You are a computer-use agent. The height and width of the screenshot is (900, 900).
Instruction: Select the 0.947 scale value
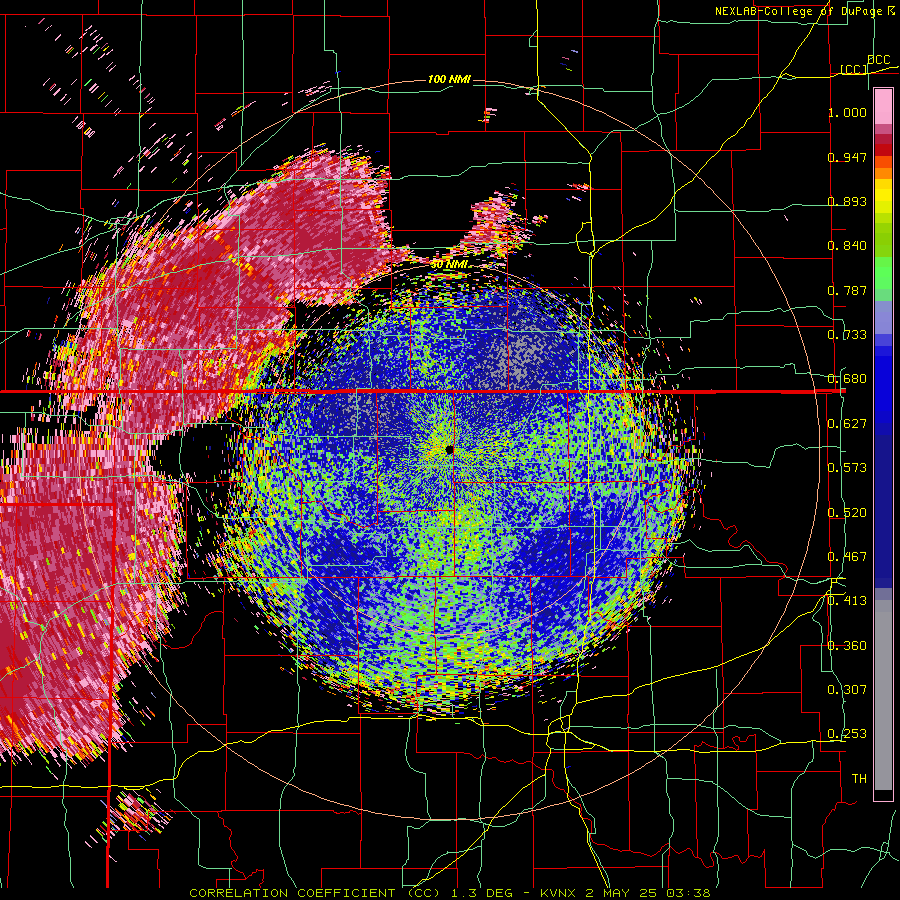(847, 157)
